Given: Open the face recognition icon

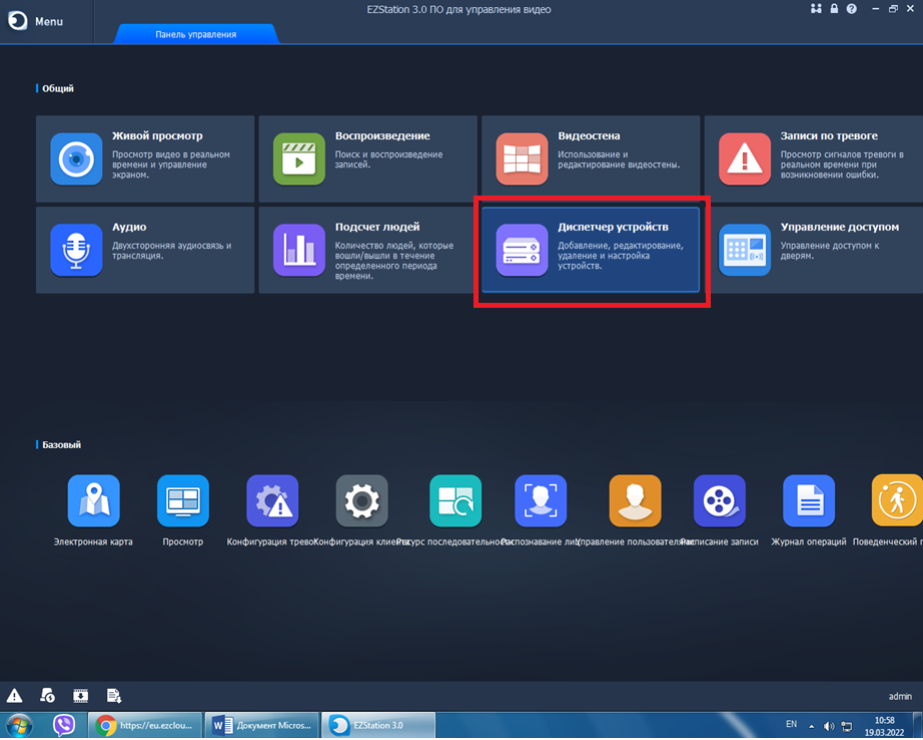Looking at the screenshot, I should click(541, 501).
